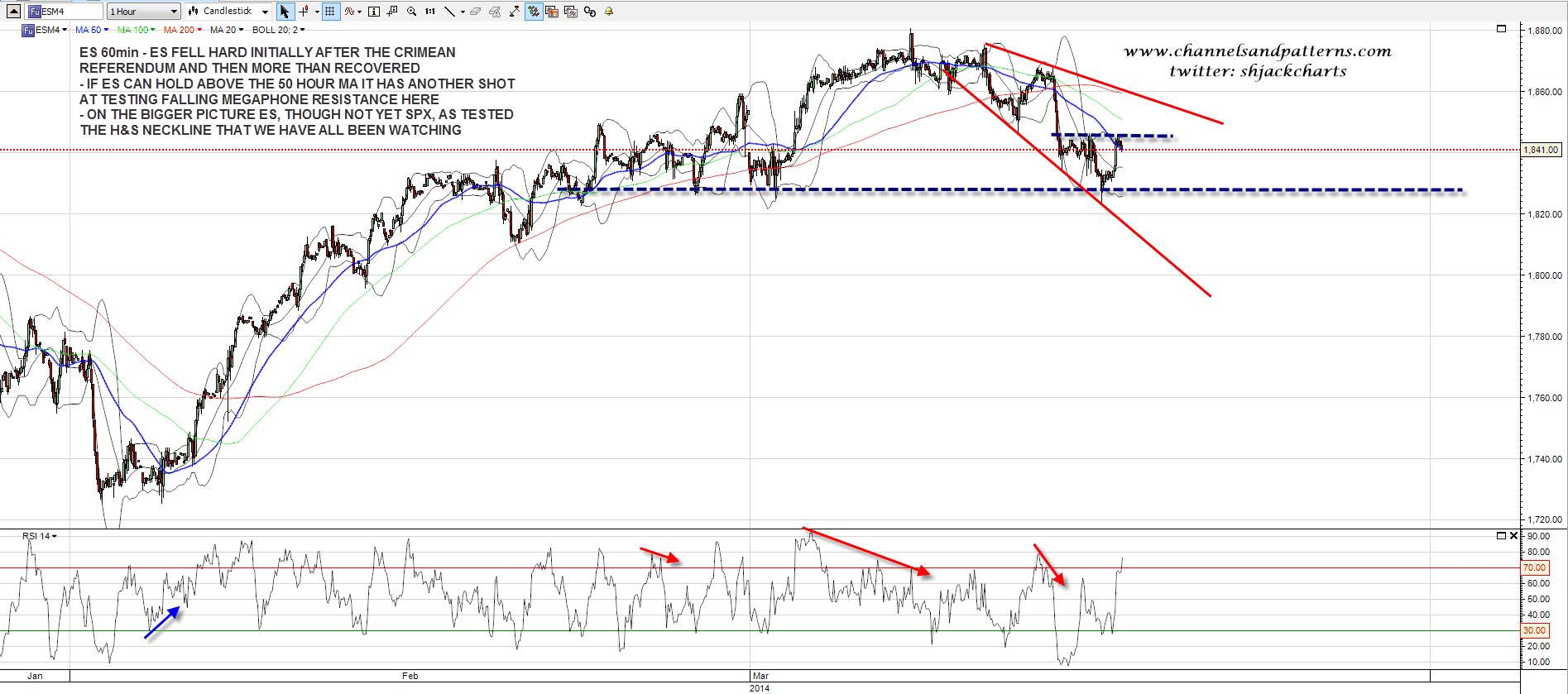This screenshot has height=694, width=1568.
Task: Open the info box icon
Action: coord(373,12)
